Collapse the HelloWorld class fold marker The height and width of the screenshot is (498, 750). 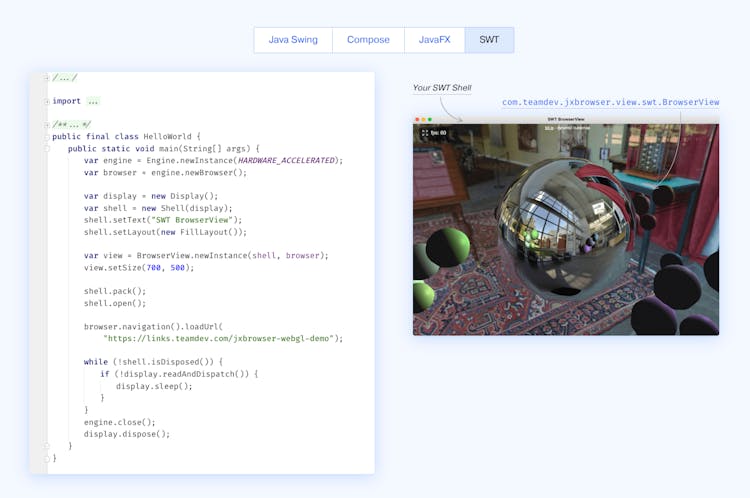pyautogui.click(x=46, y=137)
